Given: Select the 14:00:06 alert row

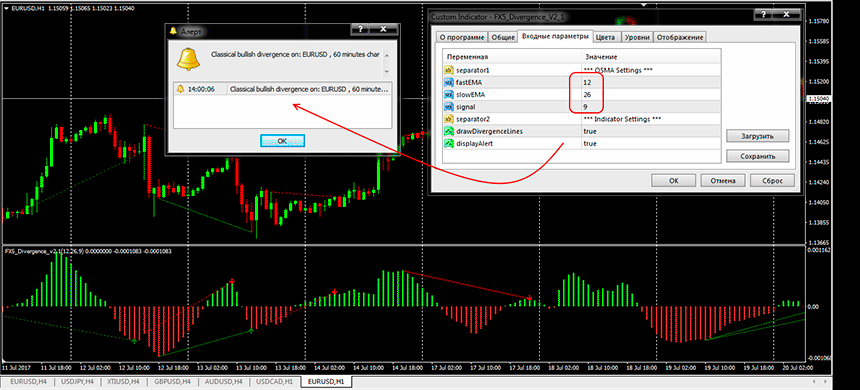Looking at the screenshot, I should (282, 88).
